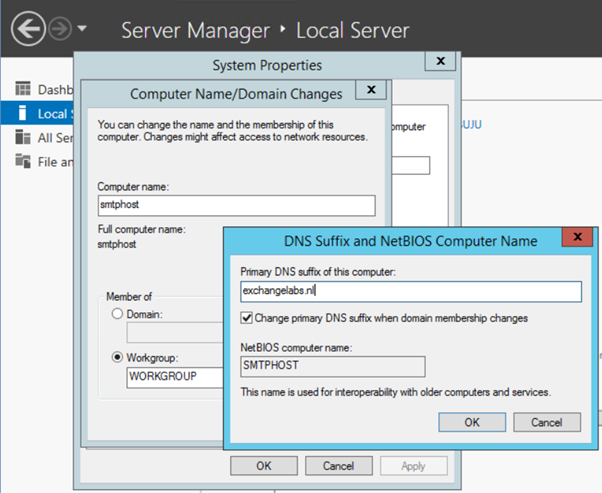This screenshot has width=602, height=493.
Task: Click the Dashboard icon in sidebar
Action: pos(23,89)
